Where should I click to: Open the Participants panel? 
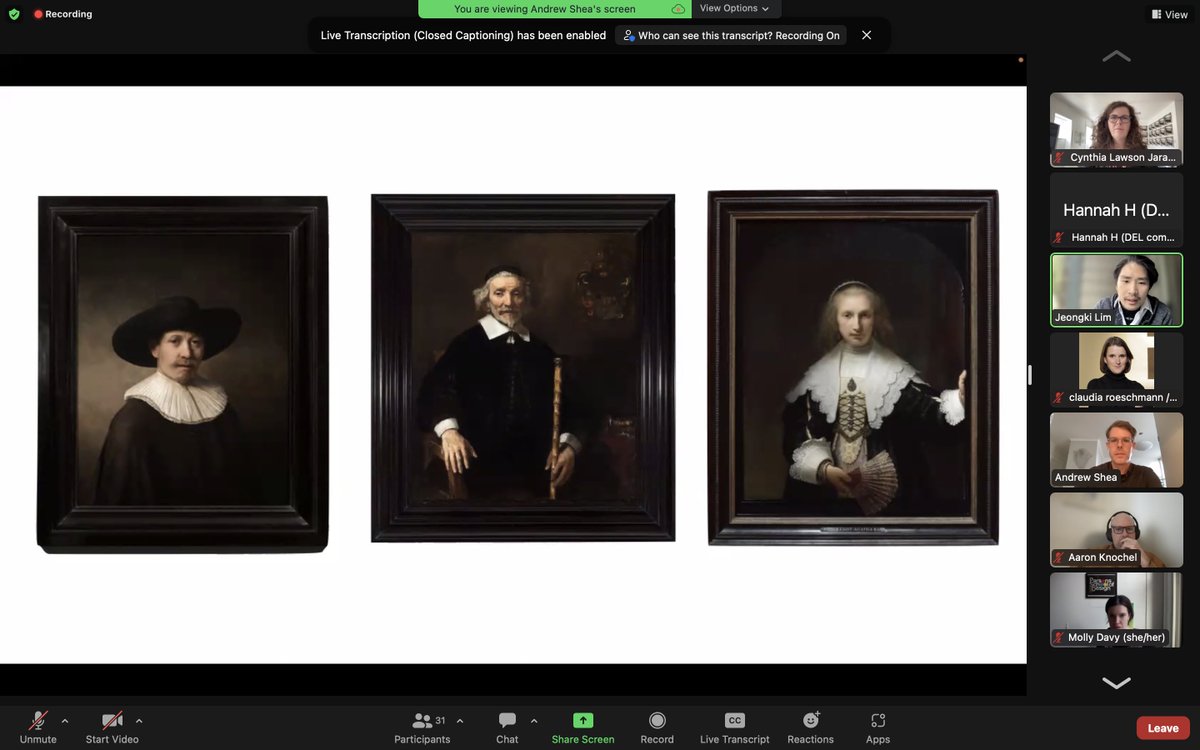pos(423,727)
